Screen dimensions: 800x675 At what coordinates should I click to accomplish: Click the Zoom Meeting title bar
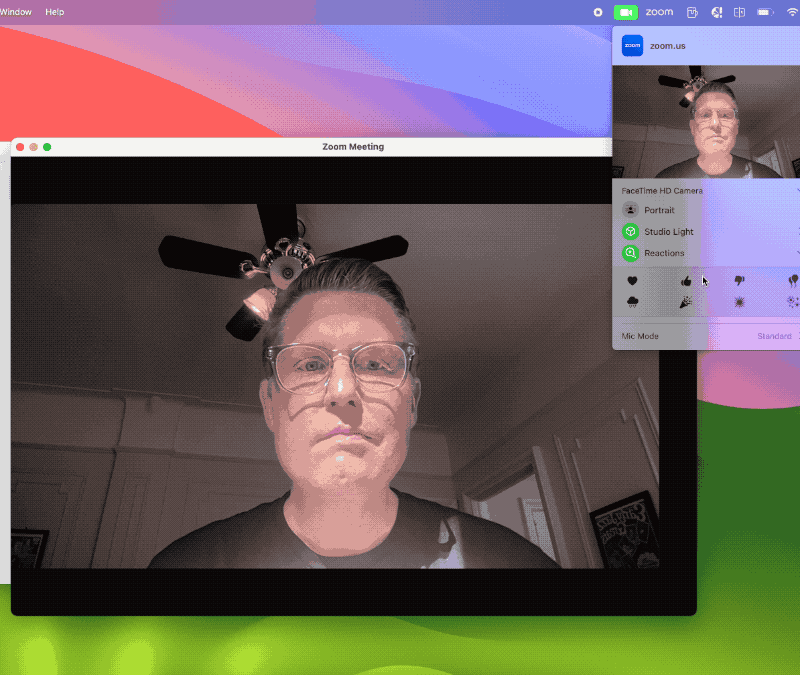[311, 147]
